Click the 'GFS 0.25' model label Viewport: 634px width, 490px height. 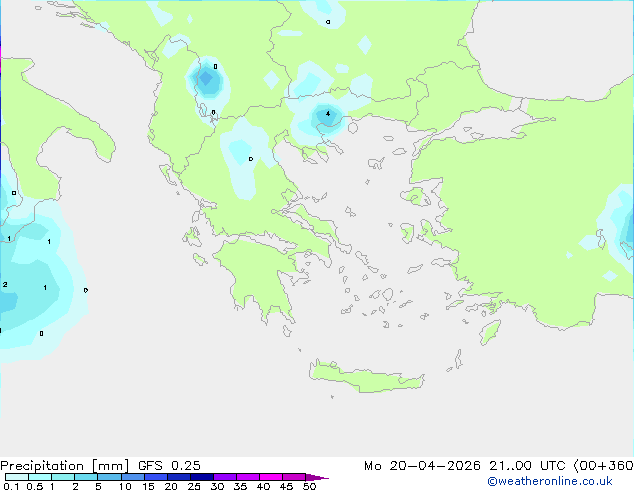pos(169,466)
